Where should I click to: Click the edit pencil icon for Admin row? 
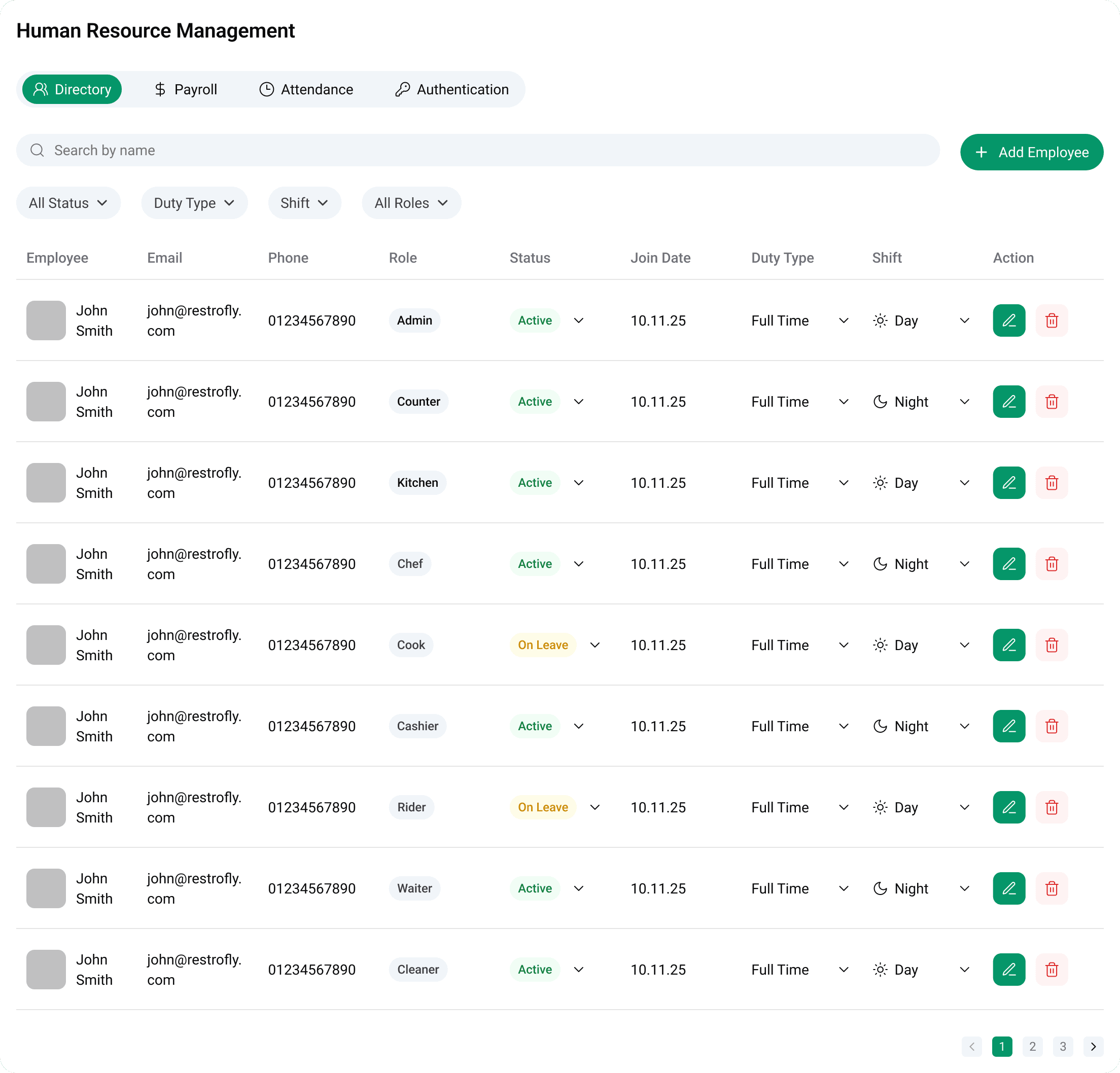[1008, 320]
